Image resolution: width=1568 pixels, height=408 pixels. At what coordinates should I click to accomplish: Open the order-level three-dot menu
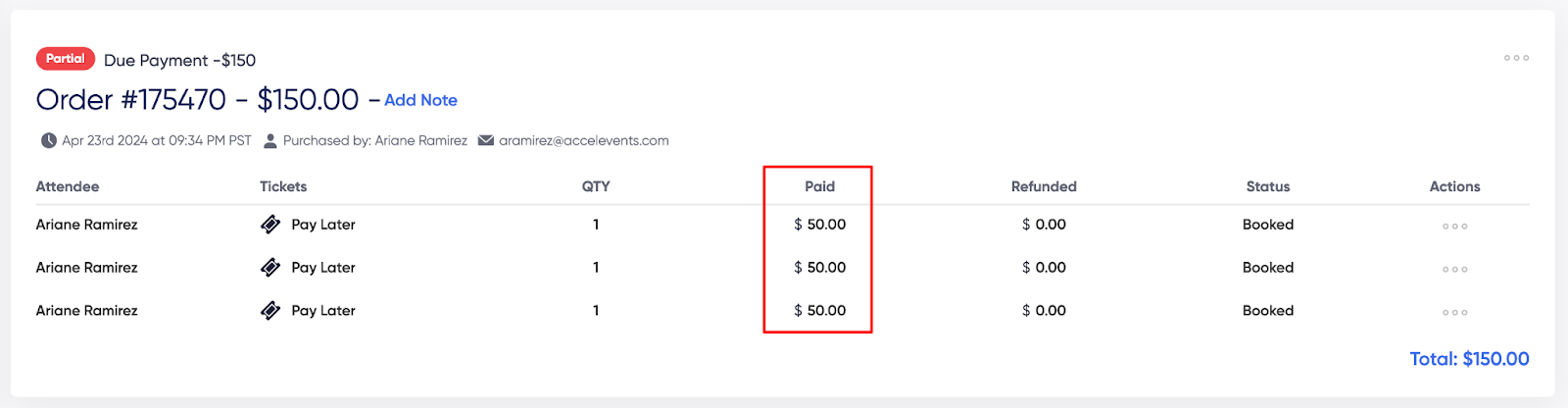pyautogui.click(x=1516, y=58)
